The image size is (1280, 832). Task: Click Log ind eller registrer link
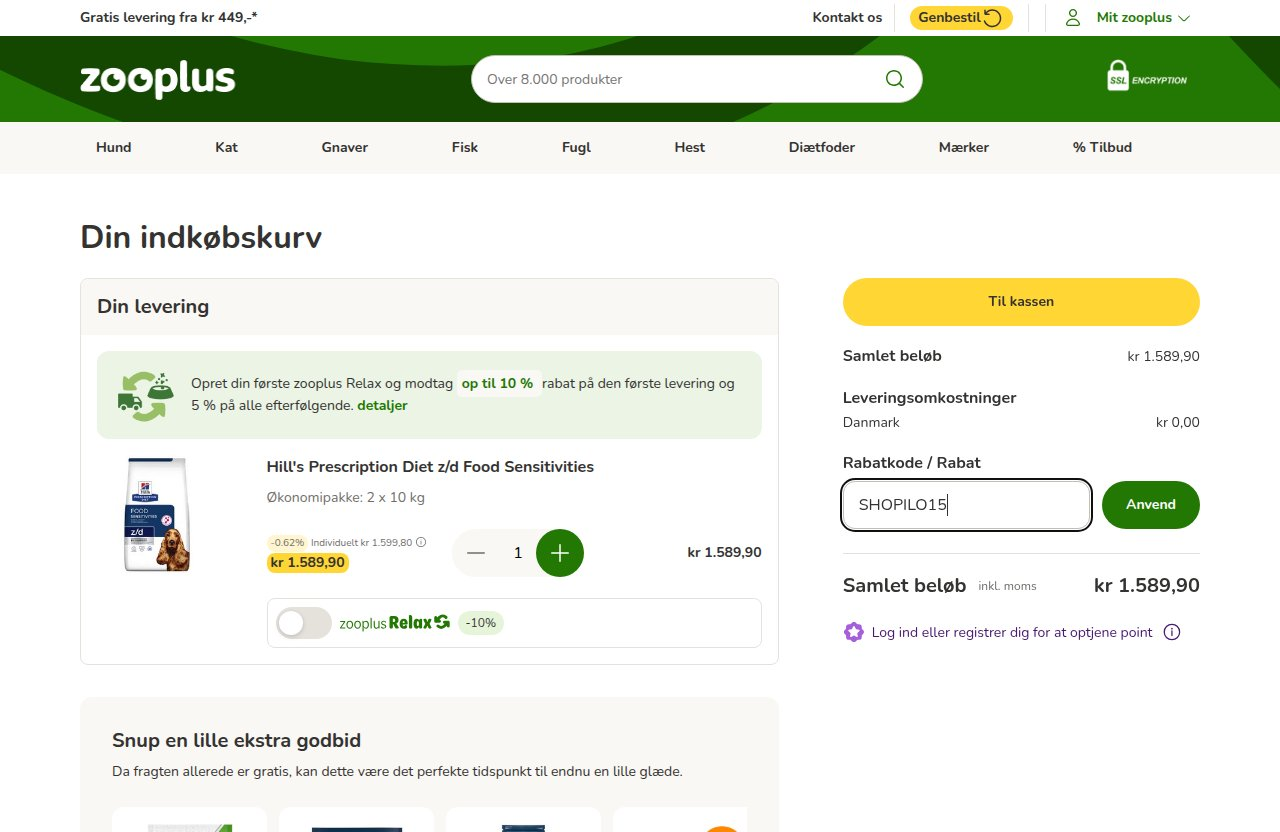point(1012,632)
